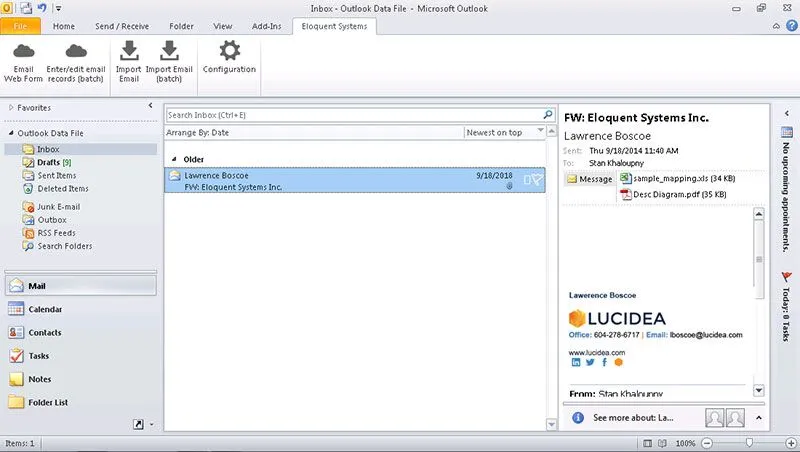This screenshot has width=800, height=452.
Task: Click the zoom slider handle in status bar
Action: (749, 443)
